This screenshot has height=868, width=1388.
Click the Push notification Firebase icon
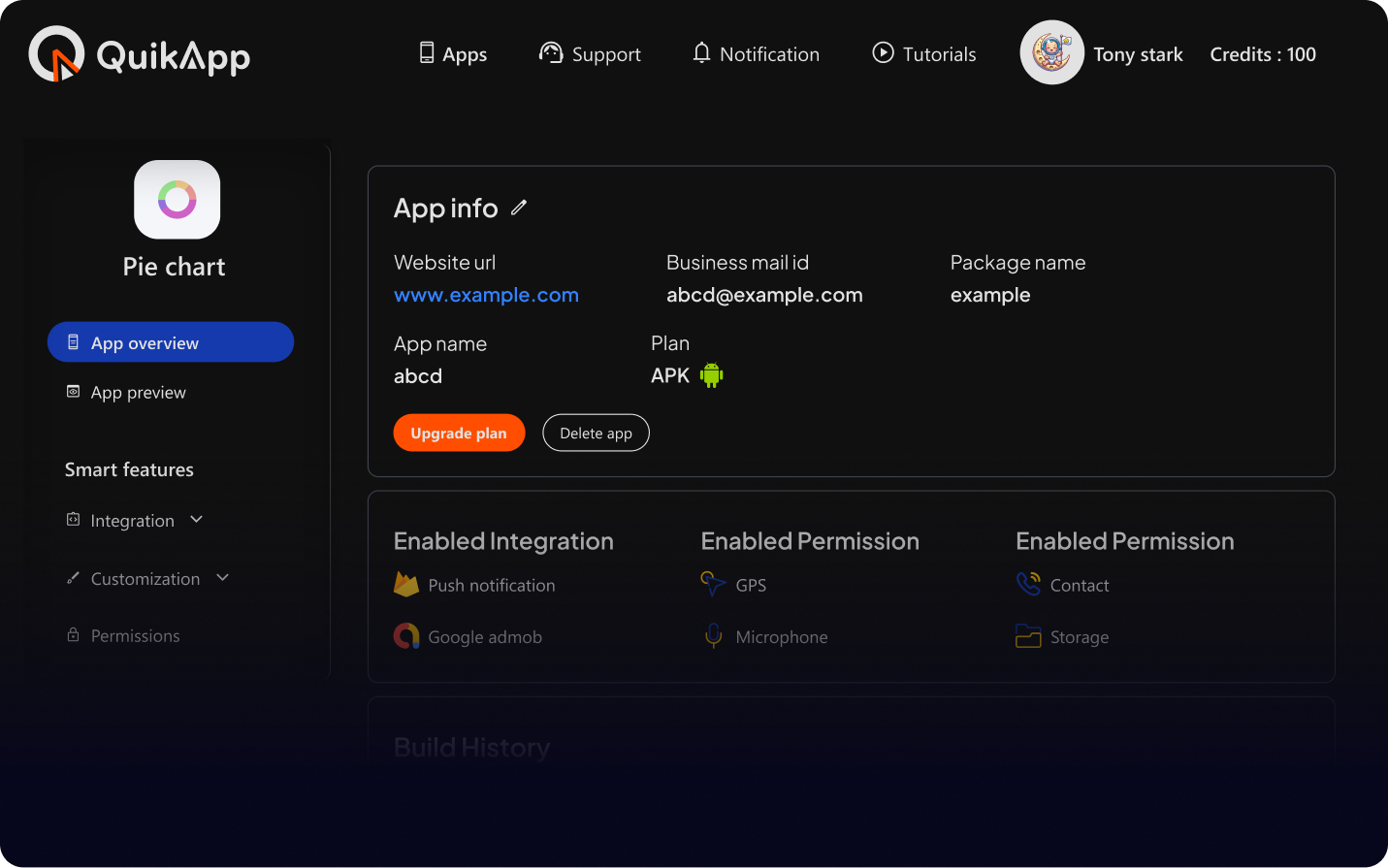coord(406,585)
